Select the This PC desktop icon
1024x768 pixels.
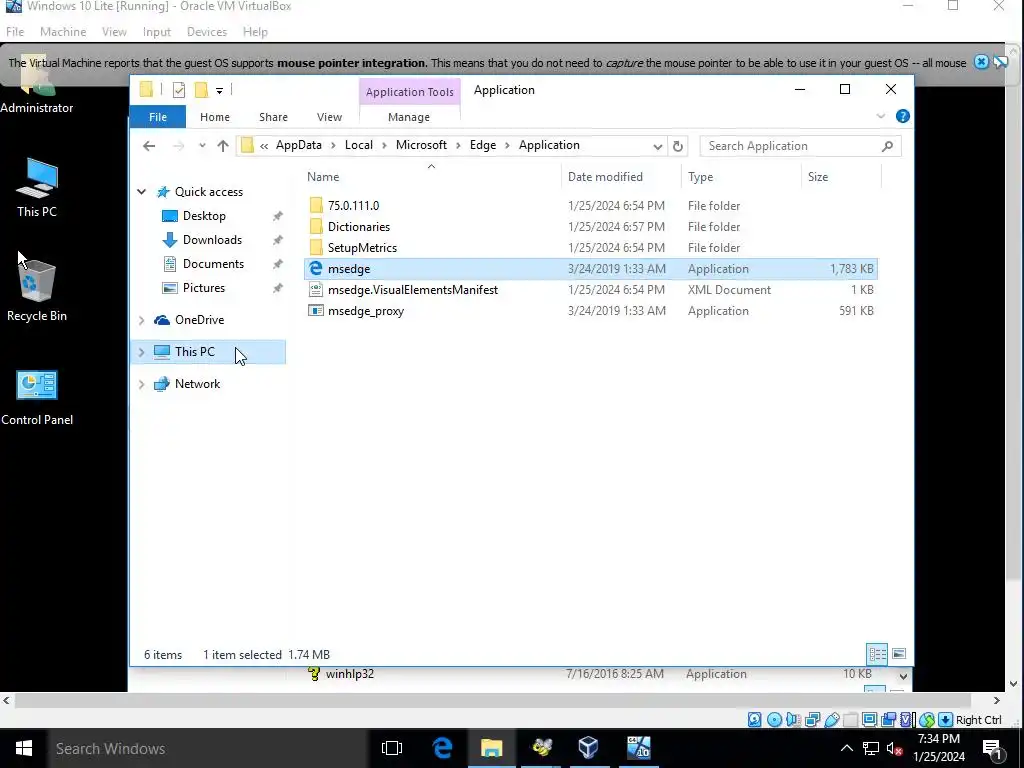point(37,187)
